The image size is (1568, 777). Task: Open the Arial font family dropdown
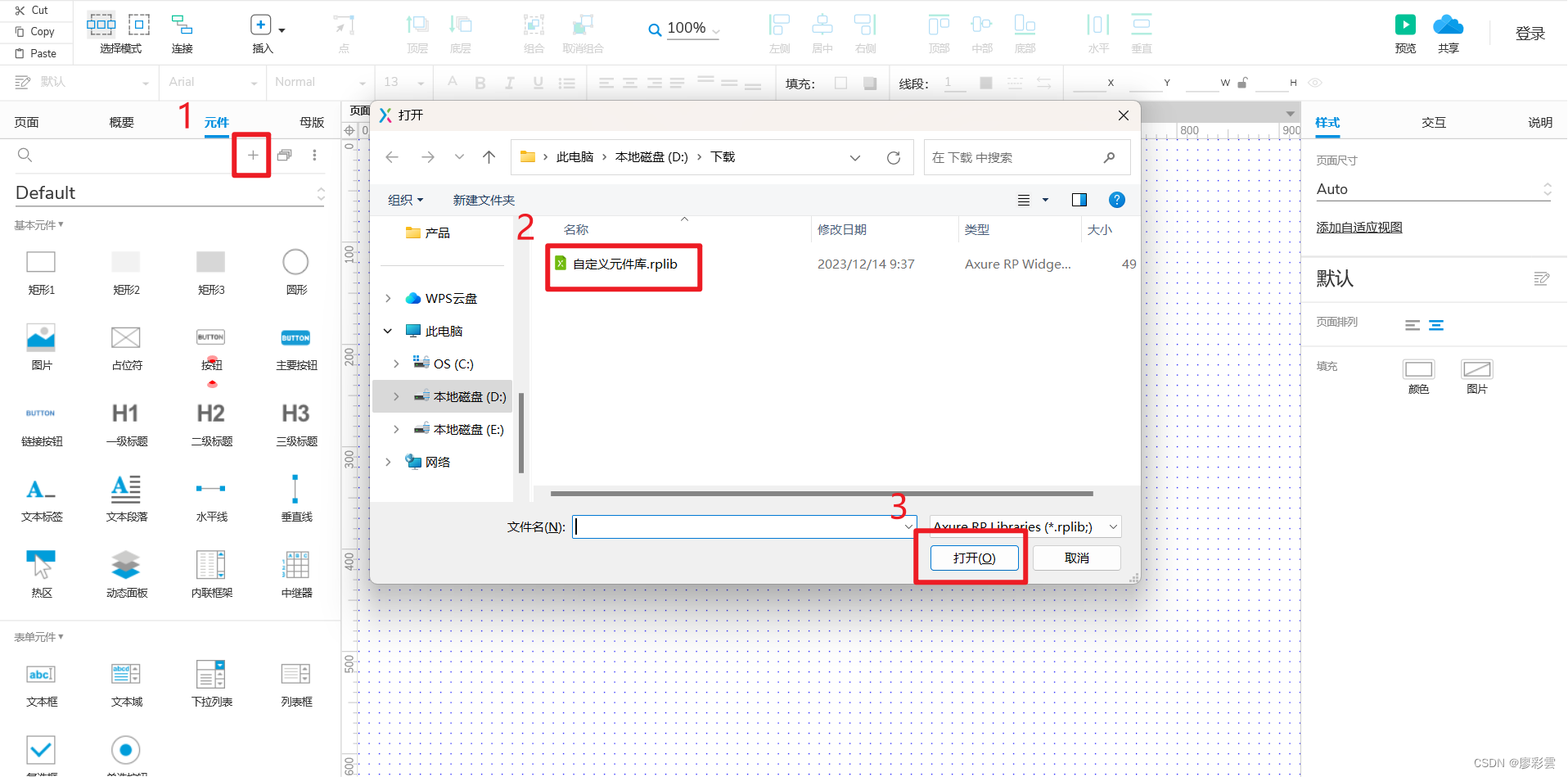pos(211,82)
